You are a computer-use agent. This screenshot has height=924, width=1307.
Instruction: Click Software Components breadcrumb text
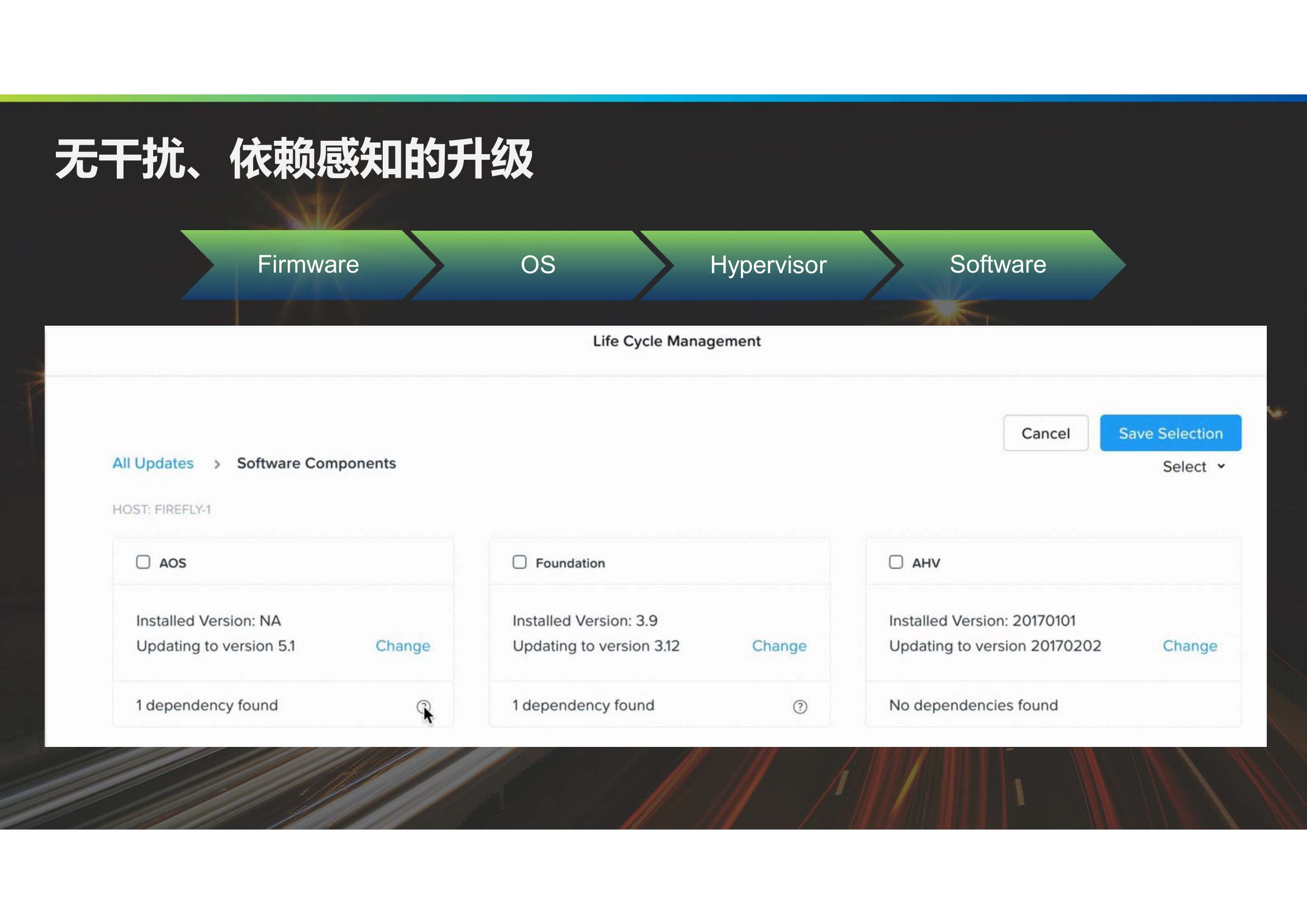click(316, 463)
